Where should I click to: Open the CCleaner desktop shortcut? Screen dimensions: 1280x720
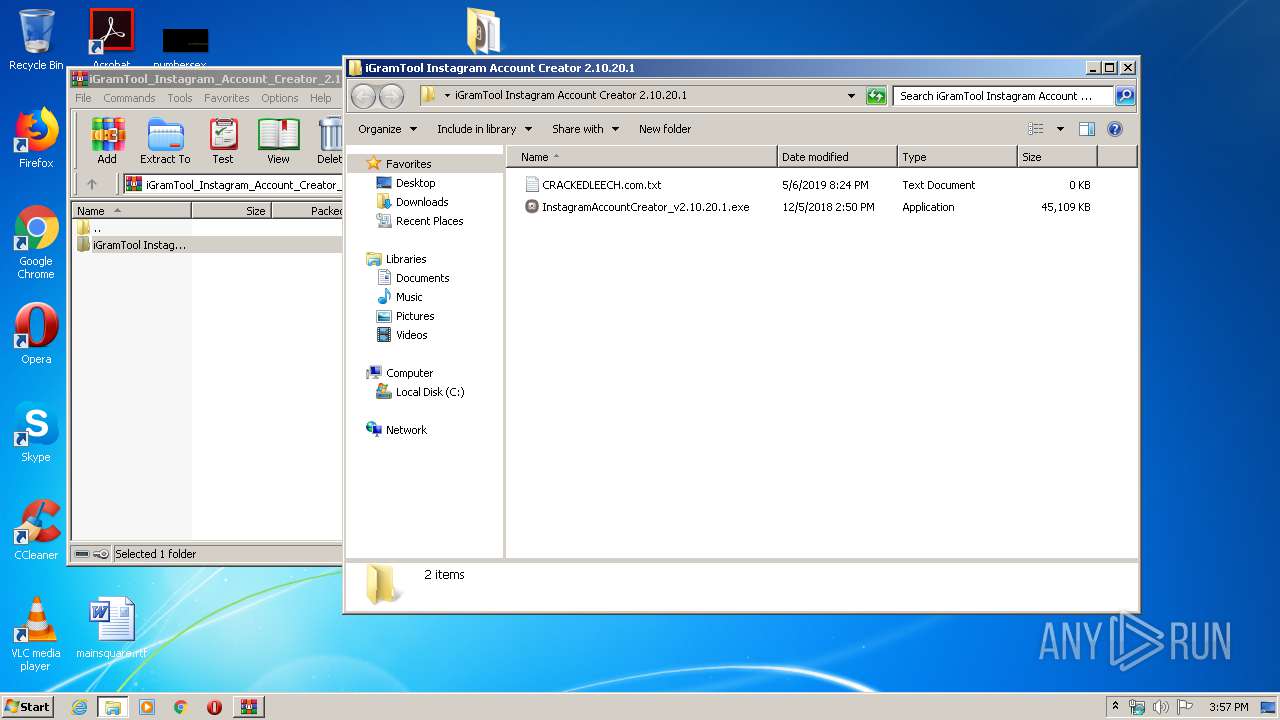[x=36, y=530]
